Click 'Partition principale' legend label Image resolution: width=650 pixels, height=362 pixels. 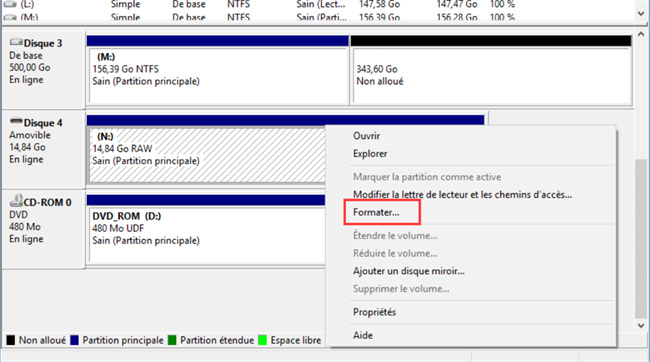pos(123,340)
